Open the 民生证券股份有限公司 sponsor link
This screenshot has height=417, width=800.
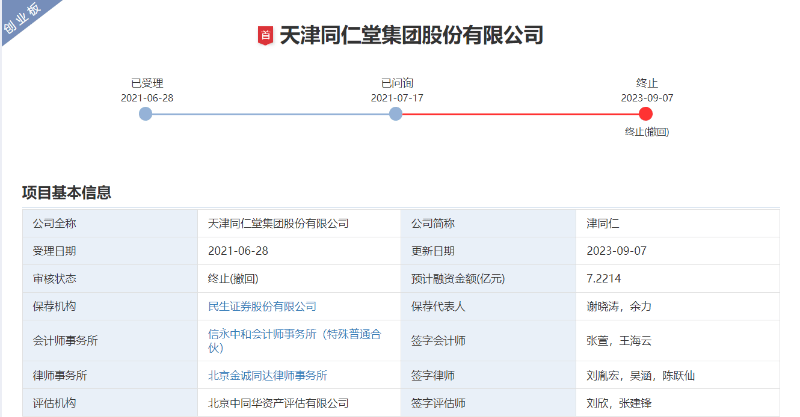pos(262,306)
